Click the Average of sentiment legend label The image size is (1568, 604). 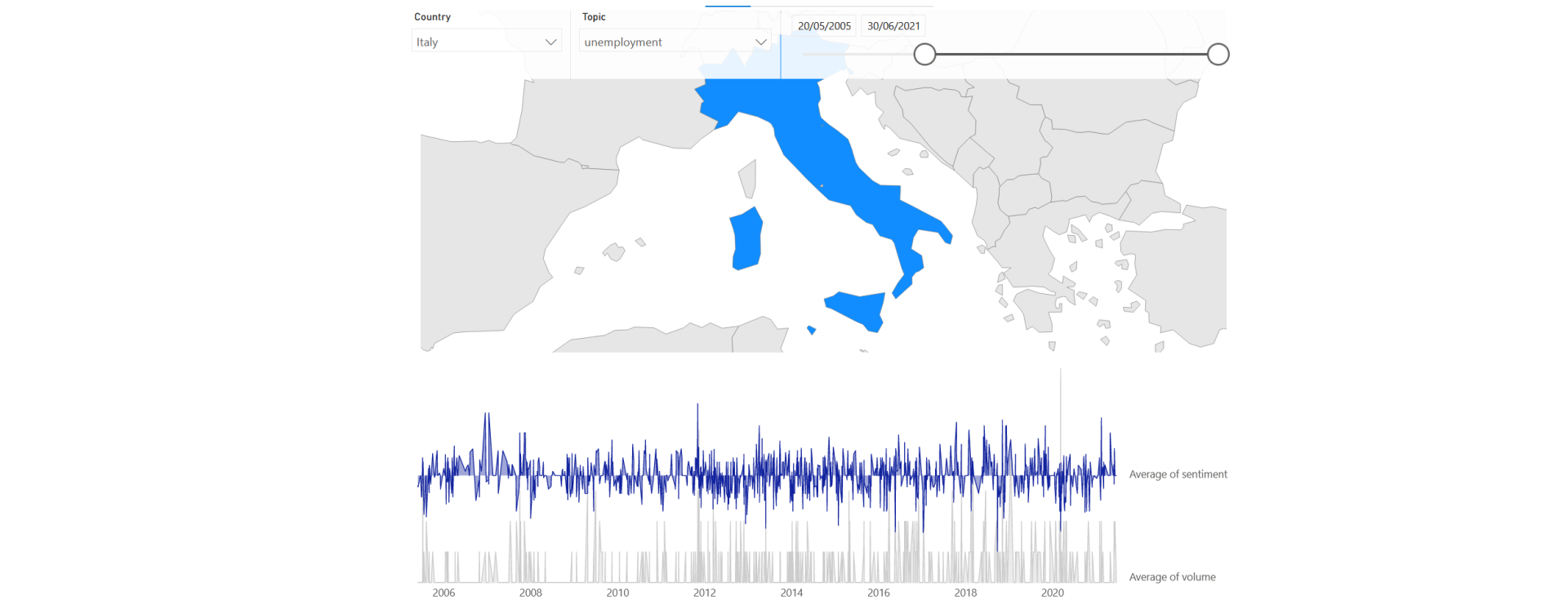[x=1178, y=474]
